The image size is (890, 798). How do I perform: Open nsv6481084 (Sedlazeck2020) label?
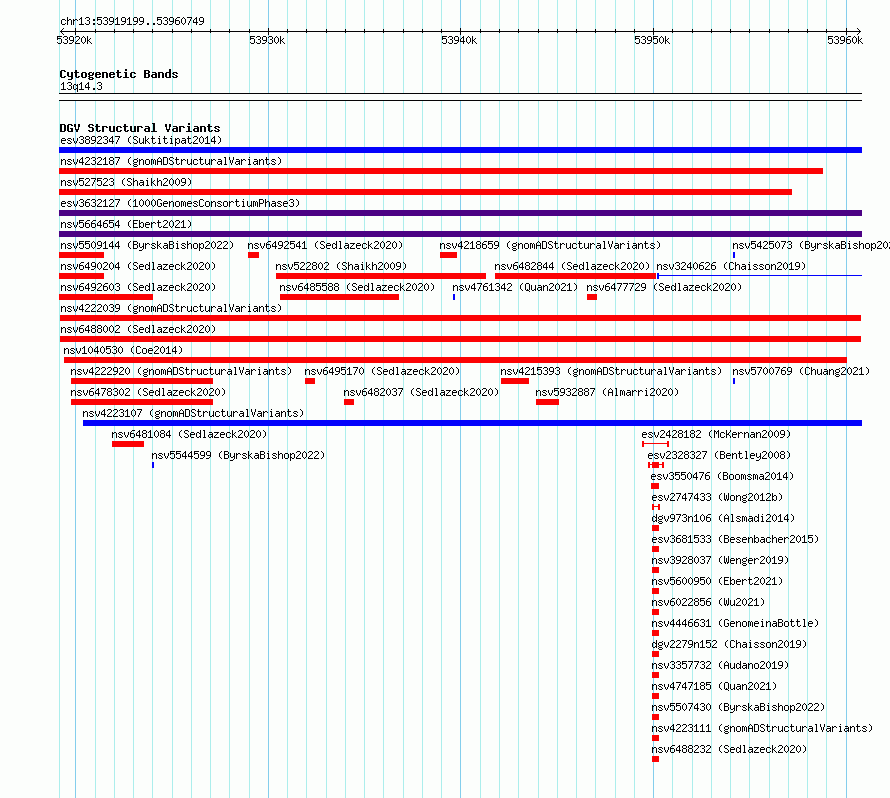[189, 434]
